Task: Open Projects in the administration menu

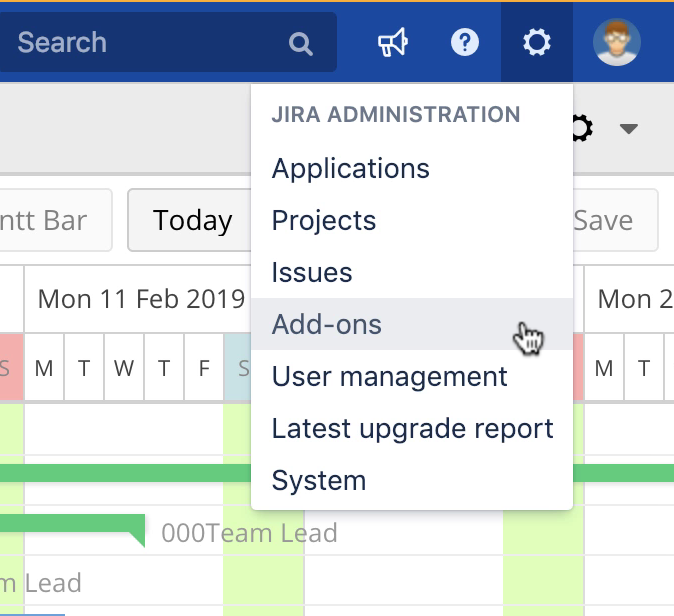Action: [324, 220]
